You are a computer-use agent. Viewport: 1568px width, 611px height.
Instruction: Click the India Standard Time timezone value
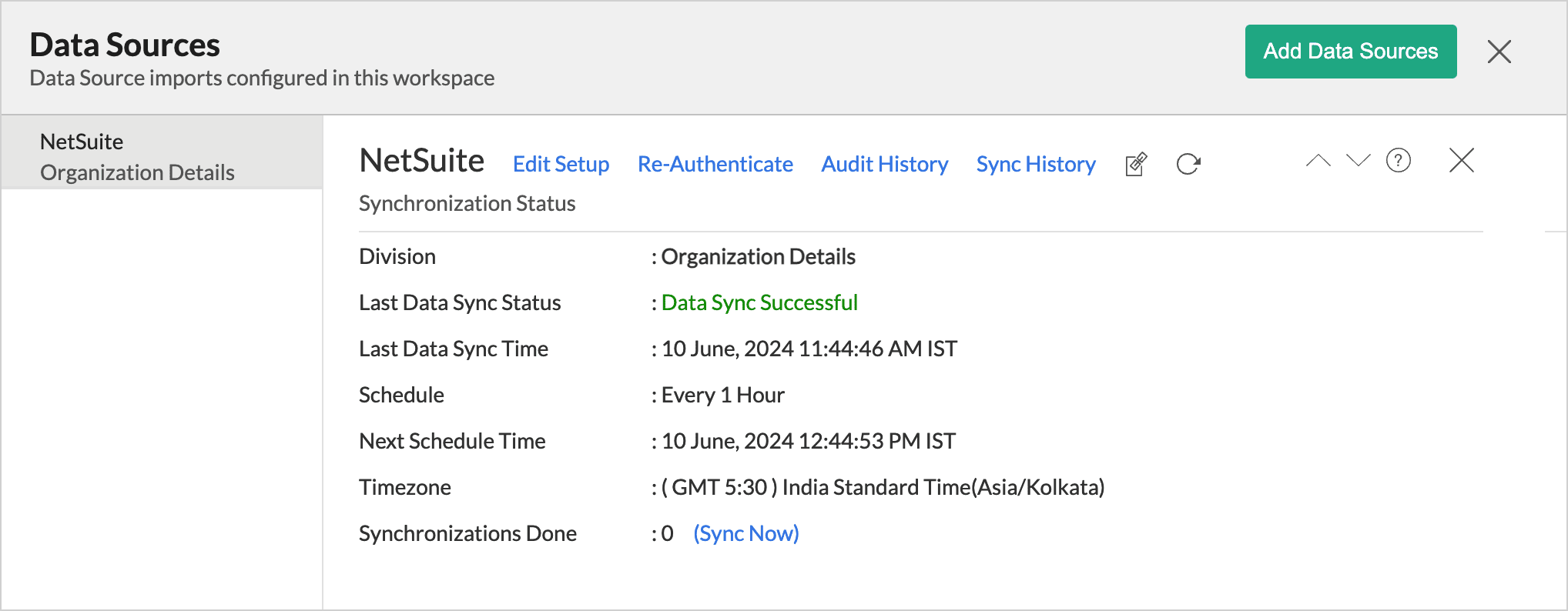[x=883, y=487]
